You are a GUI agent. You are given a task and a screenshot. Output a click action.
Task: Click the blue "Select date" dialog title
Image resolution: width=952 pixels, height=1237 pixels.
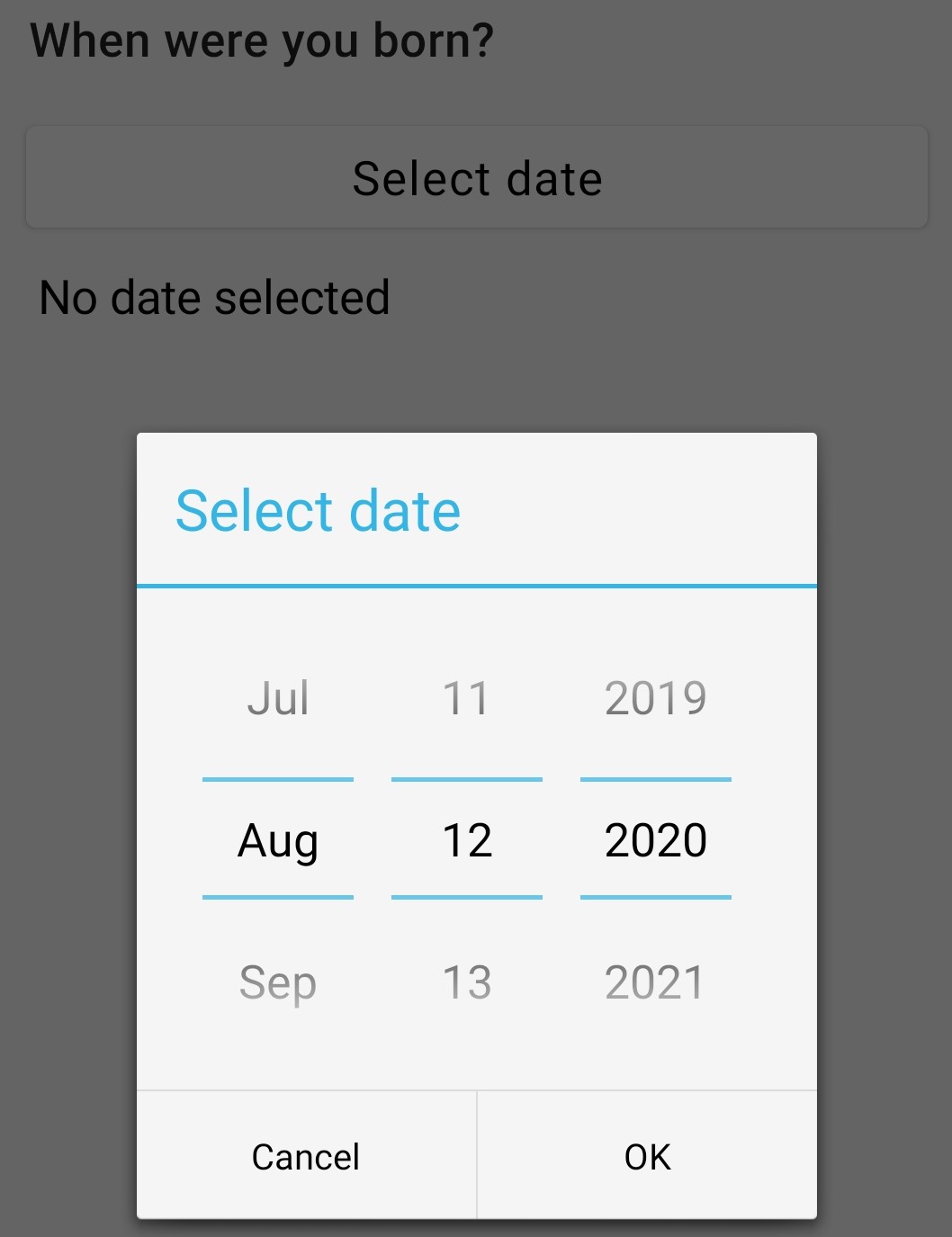point(318,511)
